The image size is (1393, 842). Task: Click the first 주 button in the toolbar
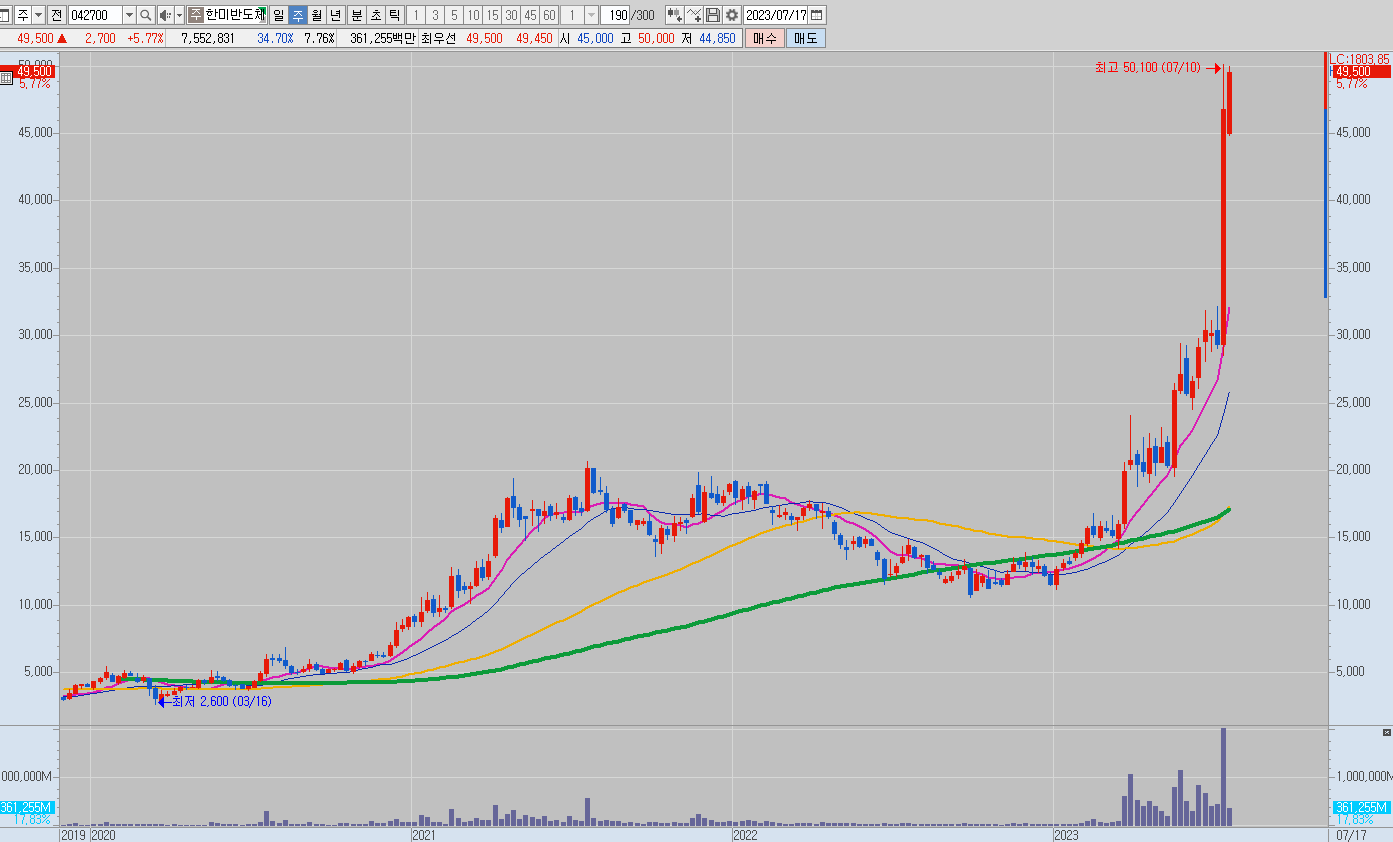pos(22,15)
